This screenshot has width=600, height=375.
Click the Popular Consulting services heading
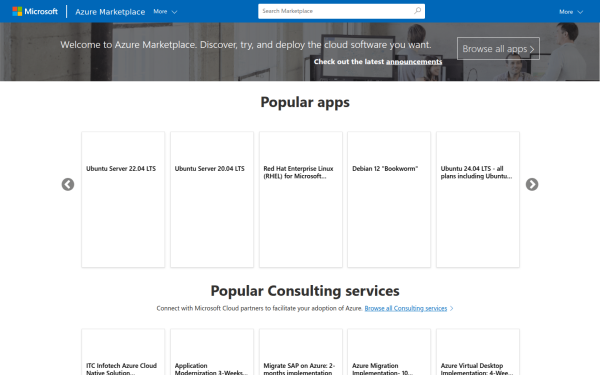(305, 291)
